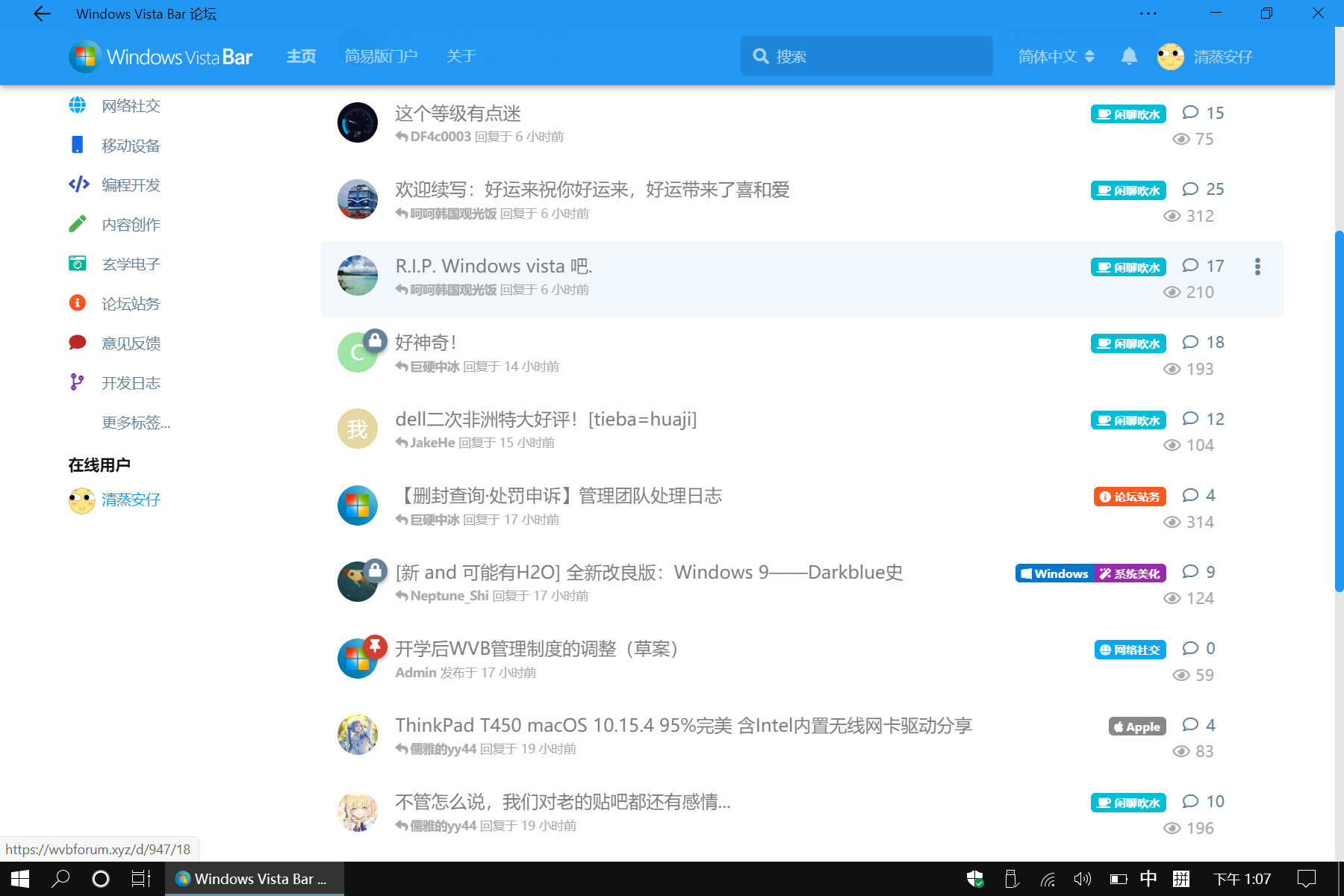Open the notifications bell
Viewport: 1344px width, 896px height.
[1129, 56]
